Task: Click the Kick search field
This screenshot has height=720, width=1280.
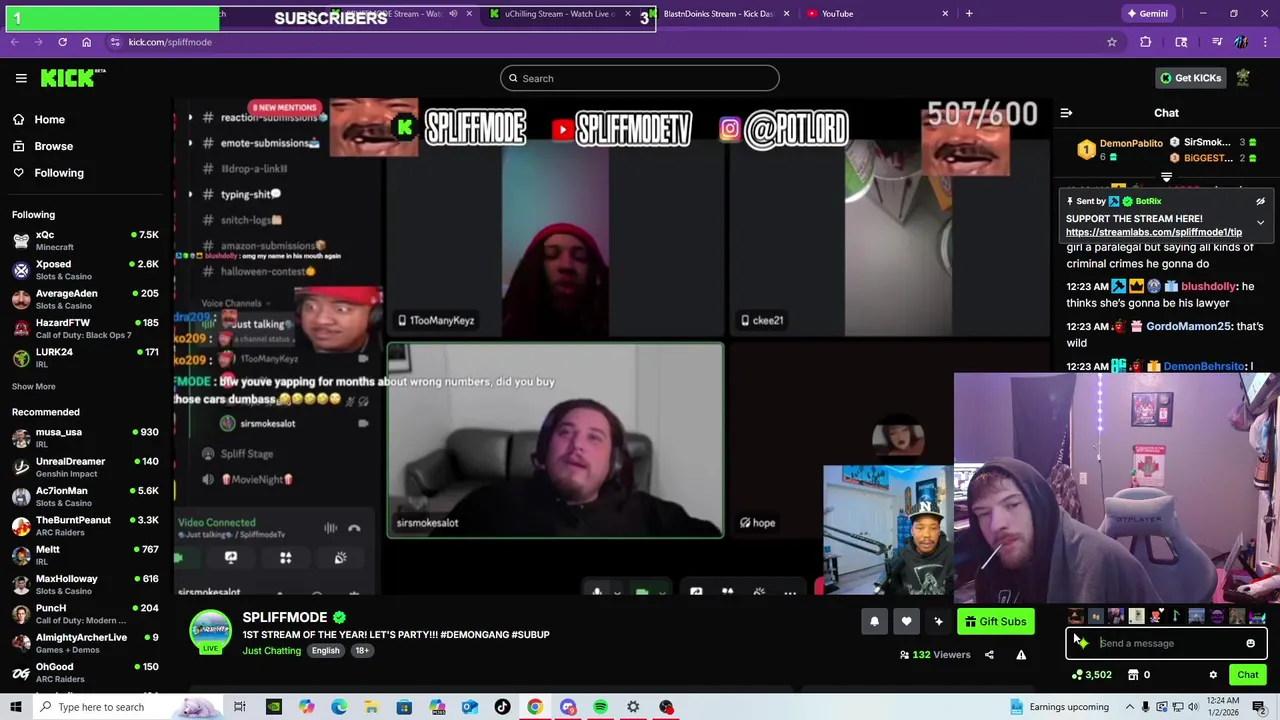Action: pyautogui.click(x=639, y=78)
